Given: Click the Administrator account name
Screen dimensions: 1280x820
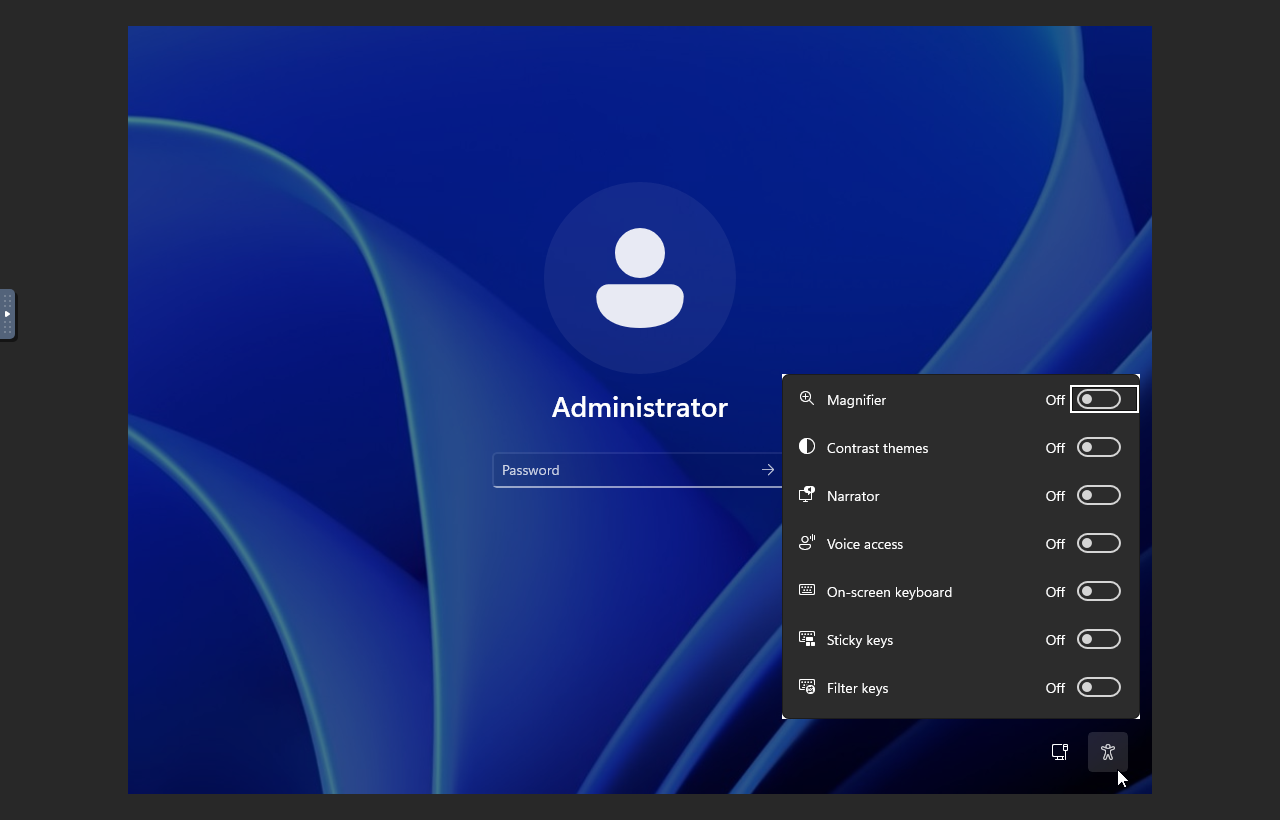Looking at the screenshot, I should 640,407.
